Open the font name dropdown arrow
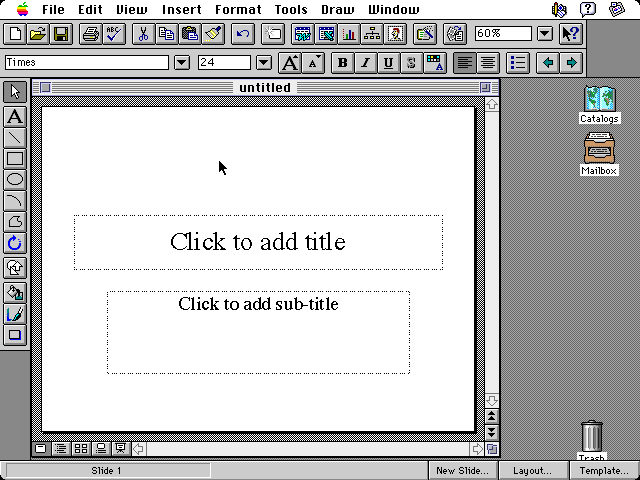Viewport: 640px width, 480px height. (x=182, y=63)
